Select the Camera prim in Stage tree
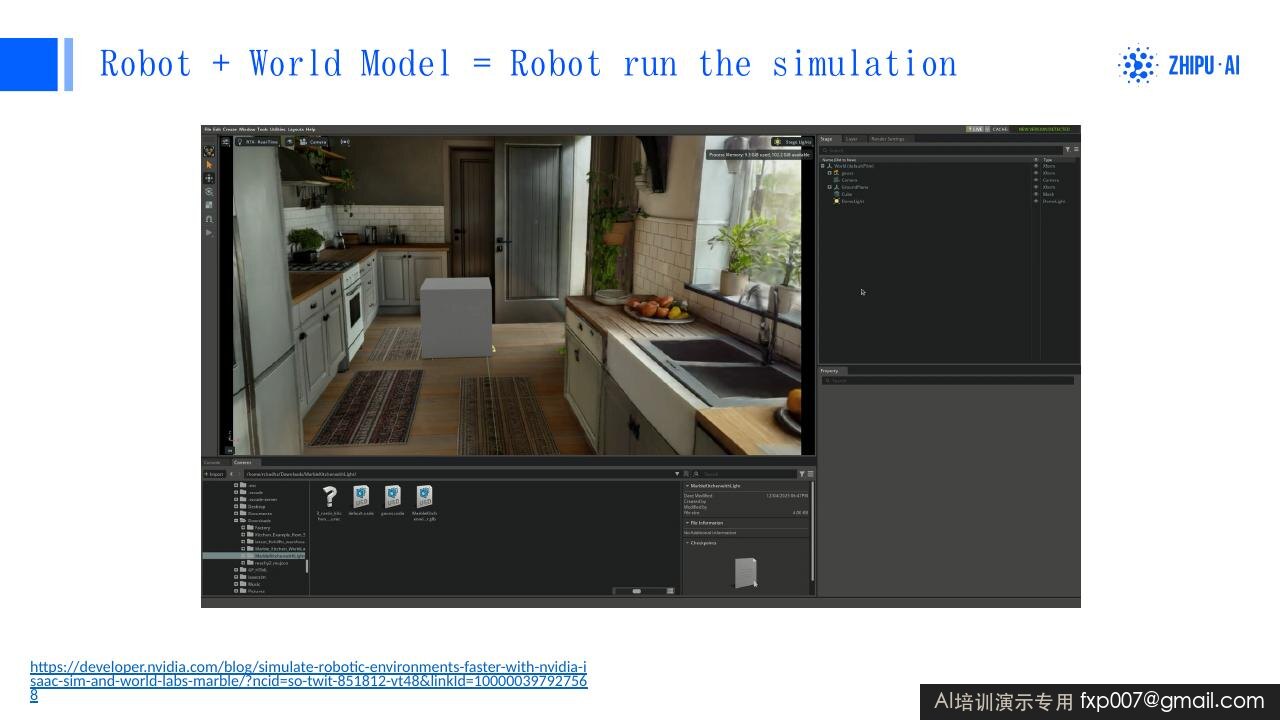This screenshot has width=1280, height=720. click(850, 180)
